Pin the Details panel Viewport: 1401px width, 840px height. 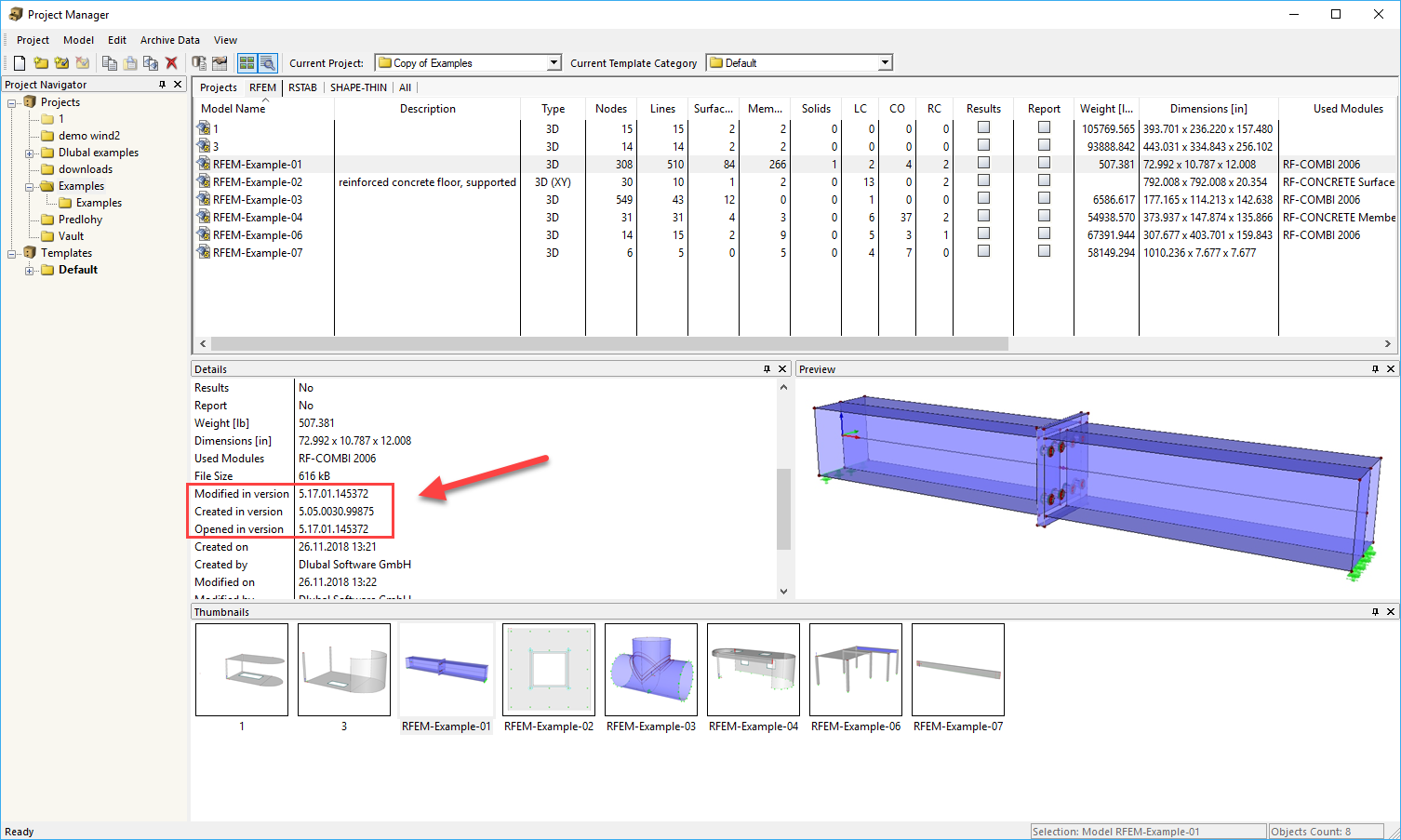(x=766, y=368)
